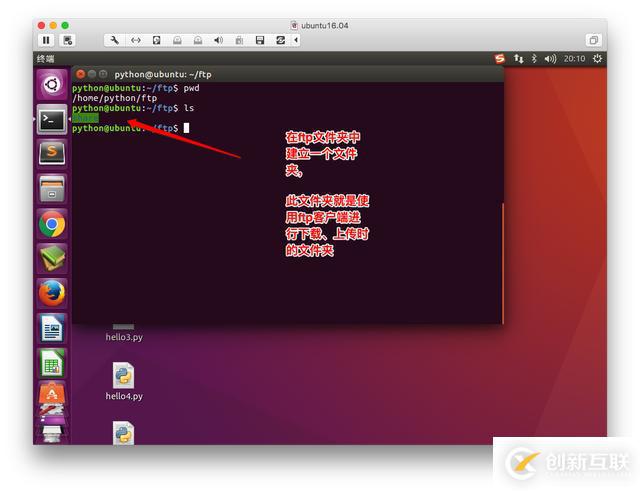Click the USB device icon in VM toolbar
Viewport: 640px width, 492px height.
click(239, 40)
